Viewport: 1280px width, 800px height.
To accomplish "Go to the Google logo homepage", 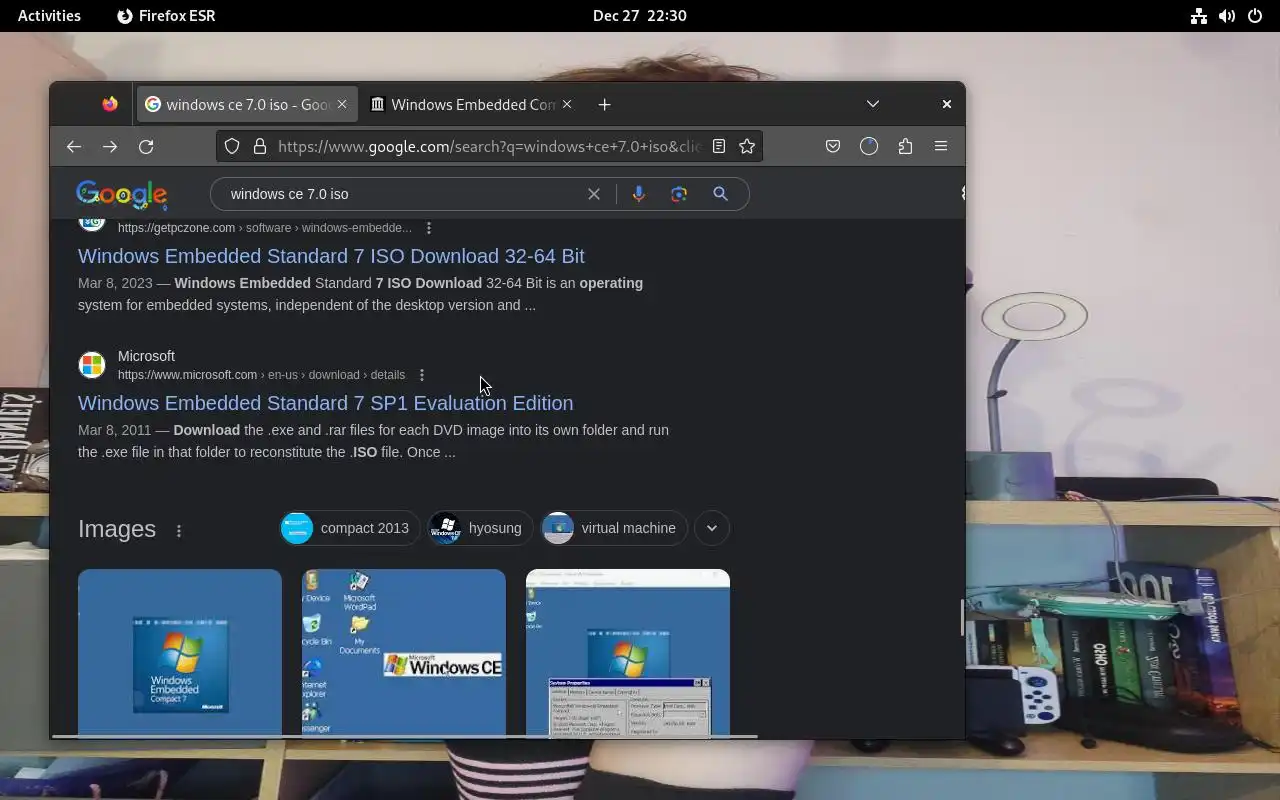I will (x=122, y=195).
